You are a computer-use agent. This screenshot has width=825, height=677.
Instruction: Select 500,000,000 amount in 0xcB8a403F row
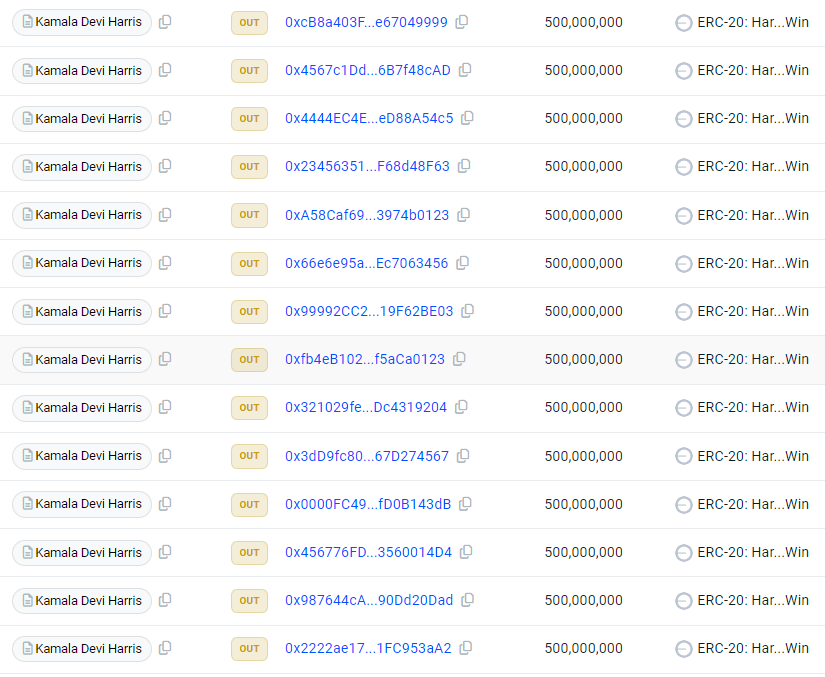[x=583, y=22]
